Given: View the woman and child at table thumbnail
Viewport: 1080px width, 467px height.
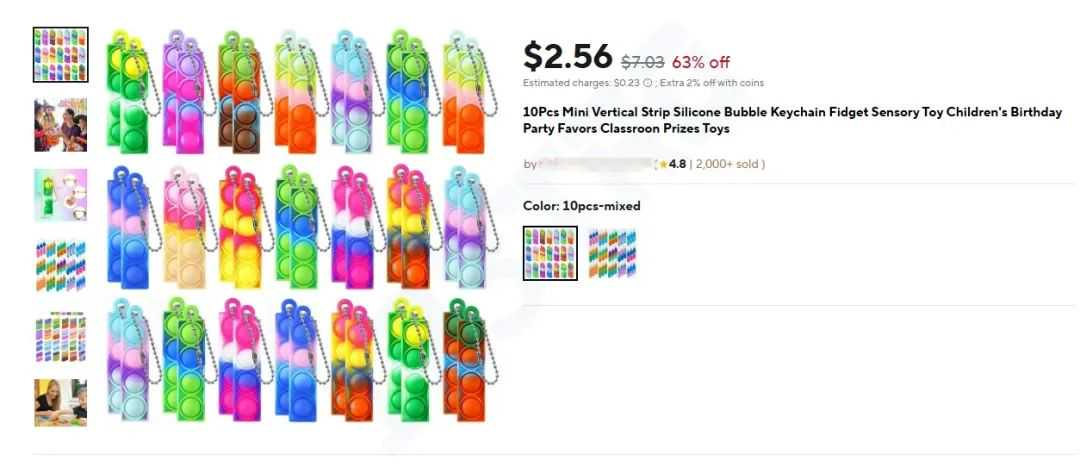Looking at the screenshot, I should point(61,402).
